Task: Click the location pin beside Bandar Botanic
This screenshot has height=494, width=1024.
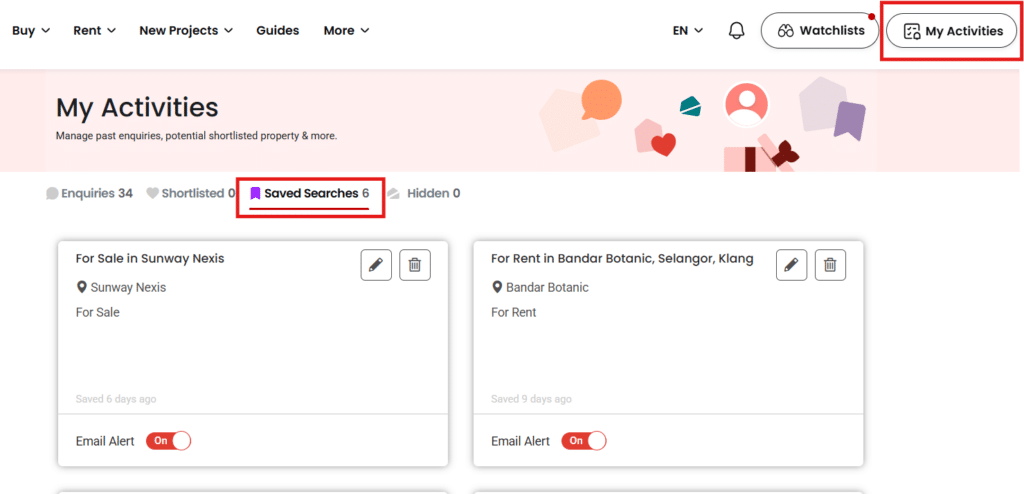Action: pos(497,288)
